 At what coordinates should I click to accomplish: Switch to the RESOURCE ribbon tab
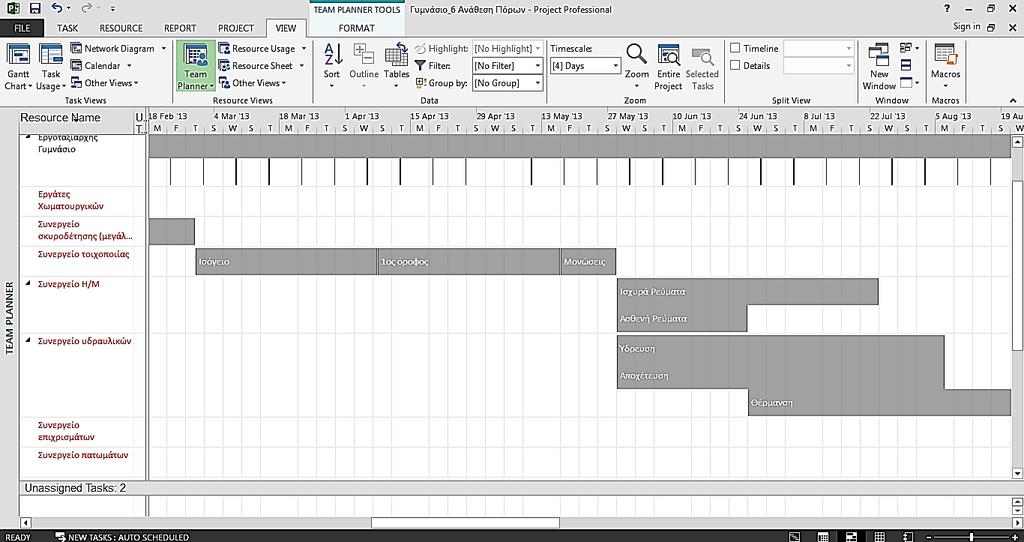point(121,28)
